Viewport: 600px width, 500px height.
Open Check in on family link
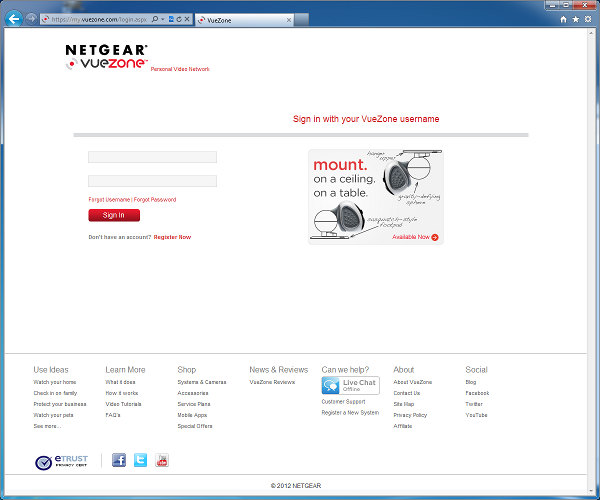click(x=55, y=393)
